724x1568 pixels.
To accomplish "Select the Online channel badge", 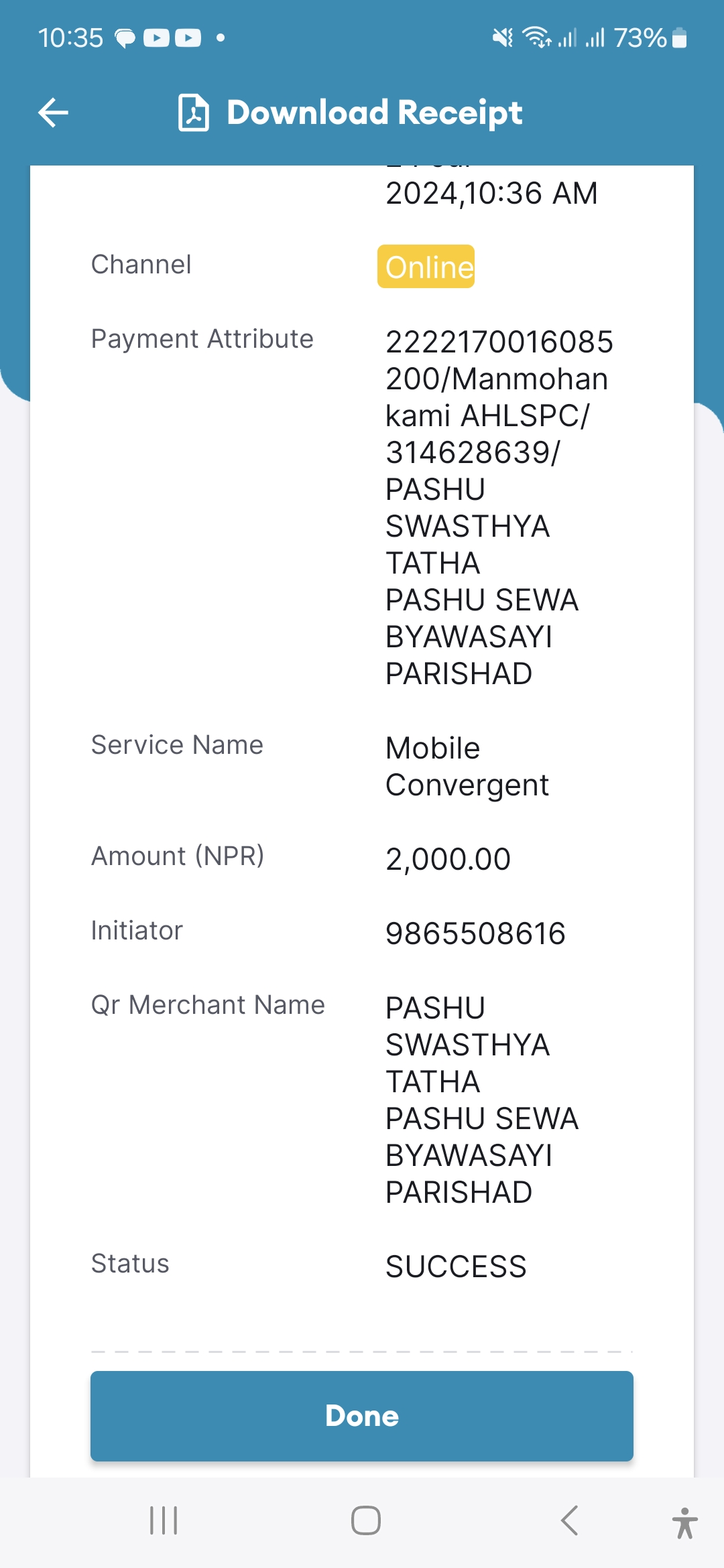I will tap(426, 266).
